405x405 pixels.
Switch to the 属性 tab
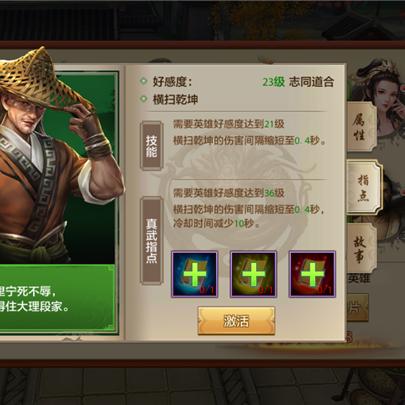(361, 127)
